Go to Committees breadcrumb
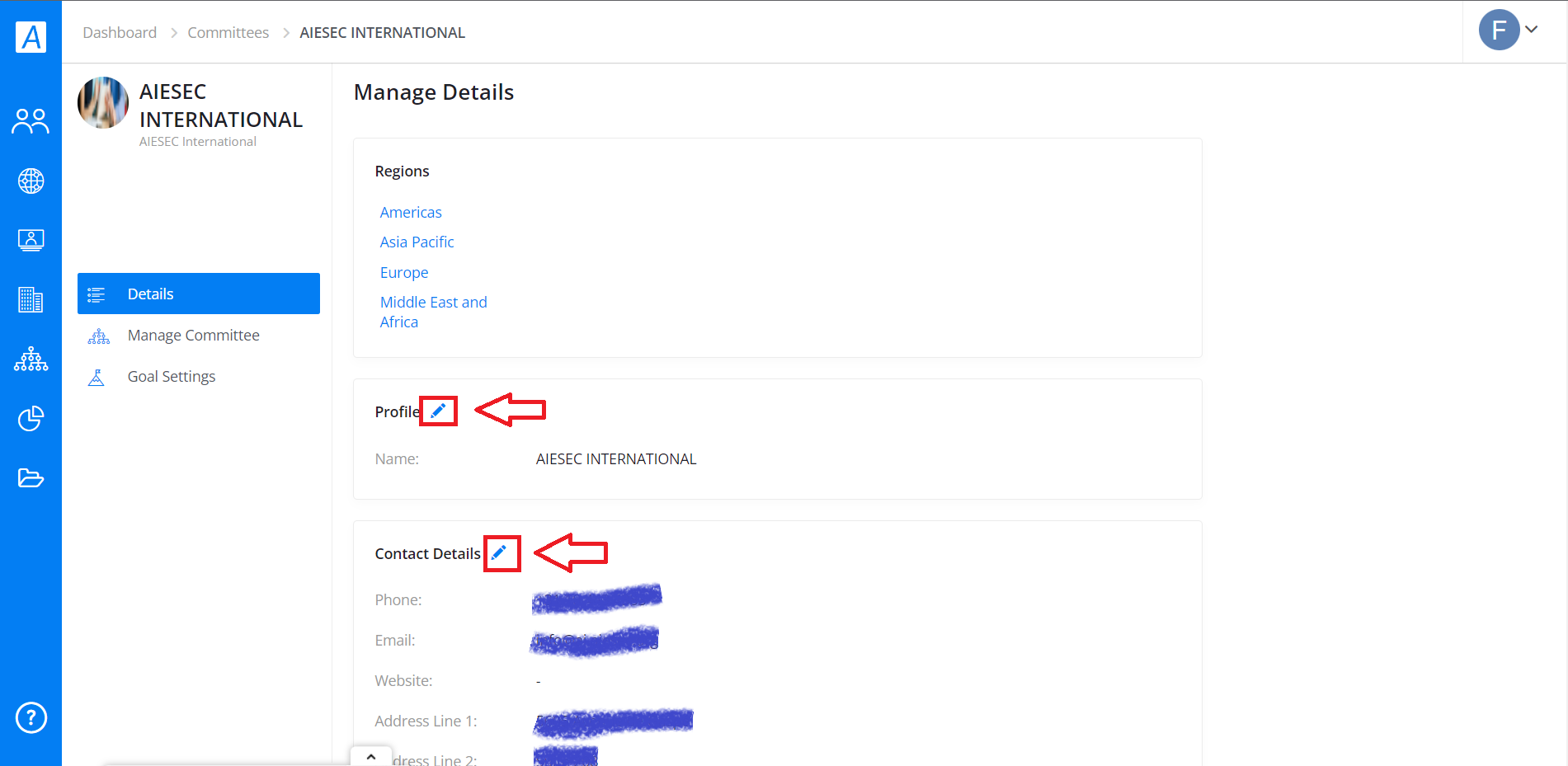 point(228,32)
